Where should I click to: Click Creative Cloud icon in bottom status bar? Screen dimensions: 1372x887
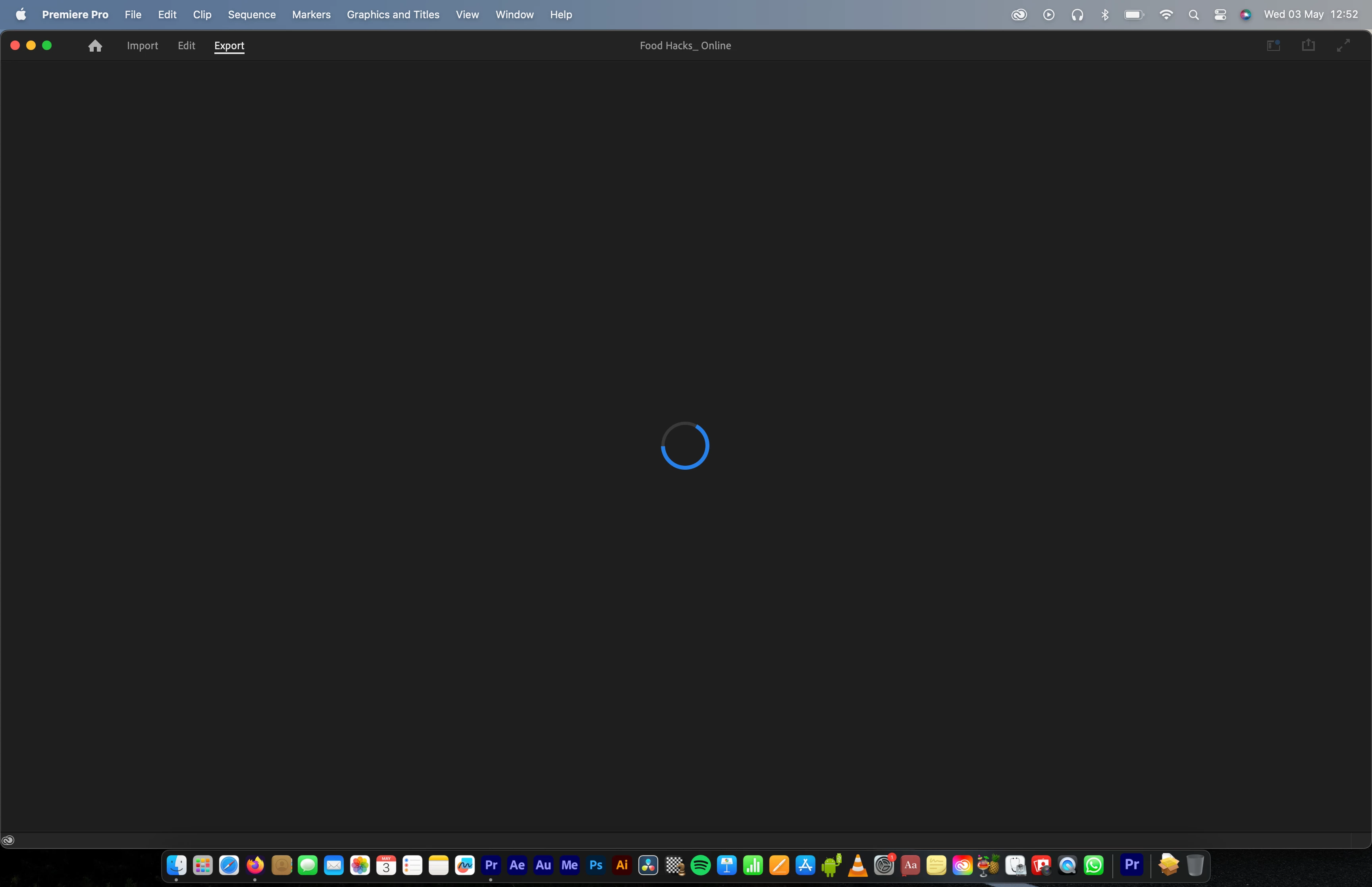[8, 840]
